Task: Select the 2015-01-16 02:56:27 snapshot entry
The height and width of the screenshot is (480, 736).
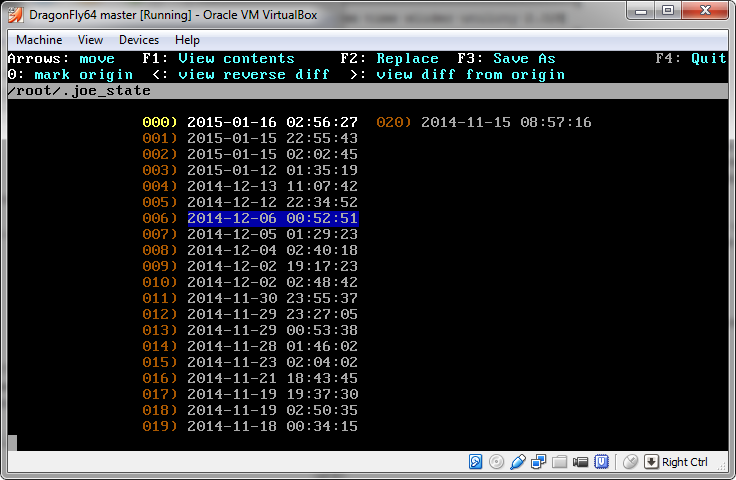Action: click(272, 122)
